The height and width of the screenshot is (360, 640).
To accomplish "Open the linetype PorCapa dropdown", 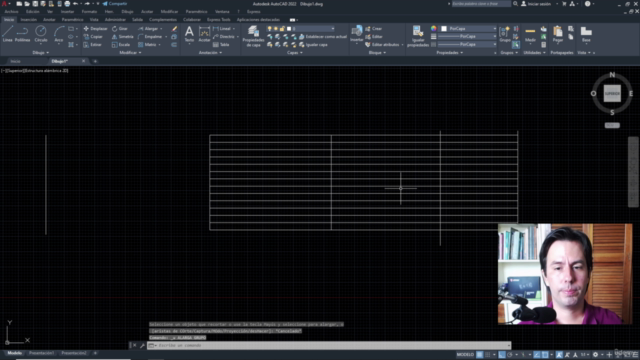I will tap(467, 44).
